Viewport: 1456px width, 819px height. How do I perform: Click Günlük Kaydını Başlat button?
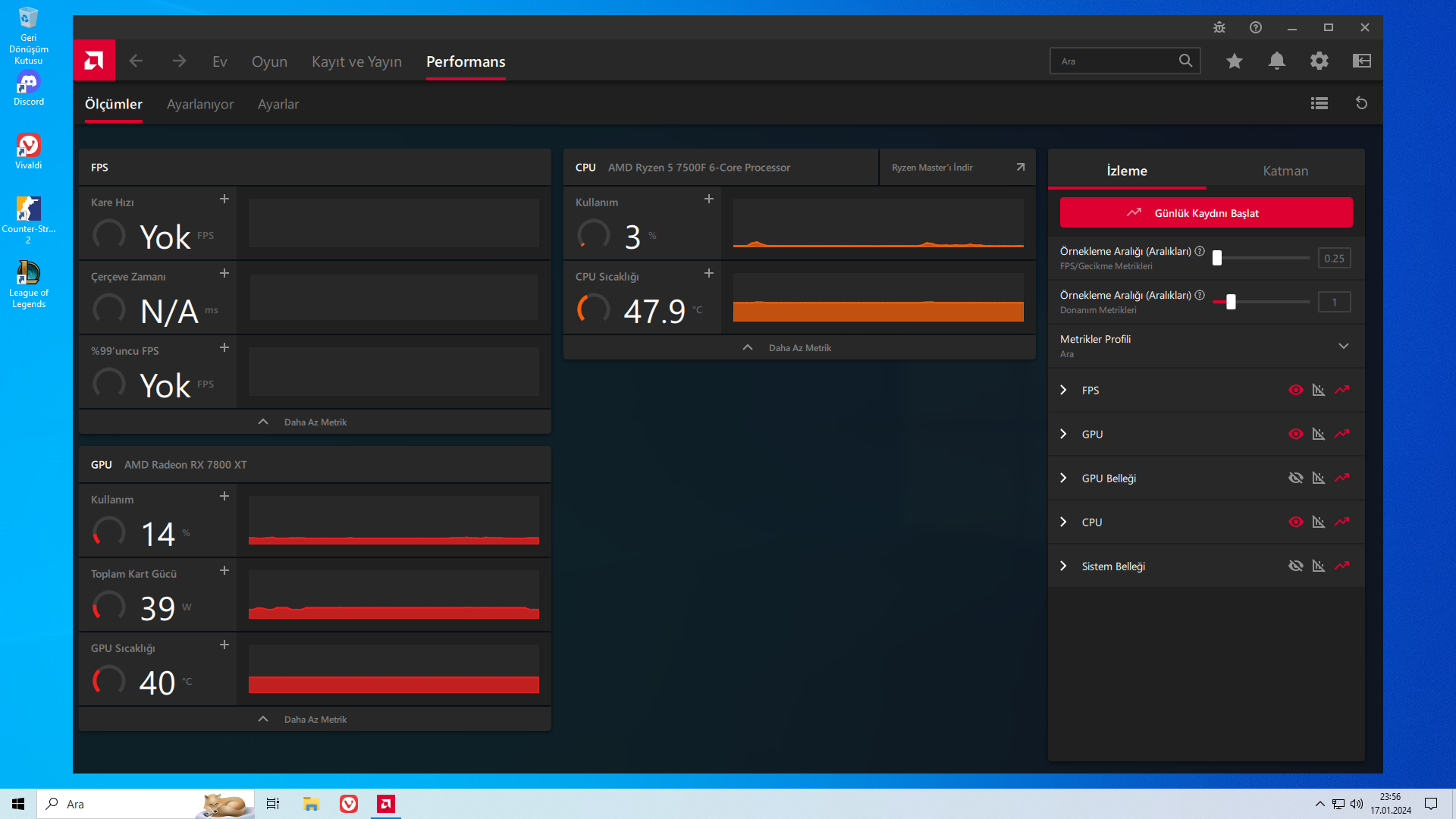[x=1206, y=213]
